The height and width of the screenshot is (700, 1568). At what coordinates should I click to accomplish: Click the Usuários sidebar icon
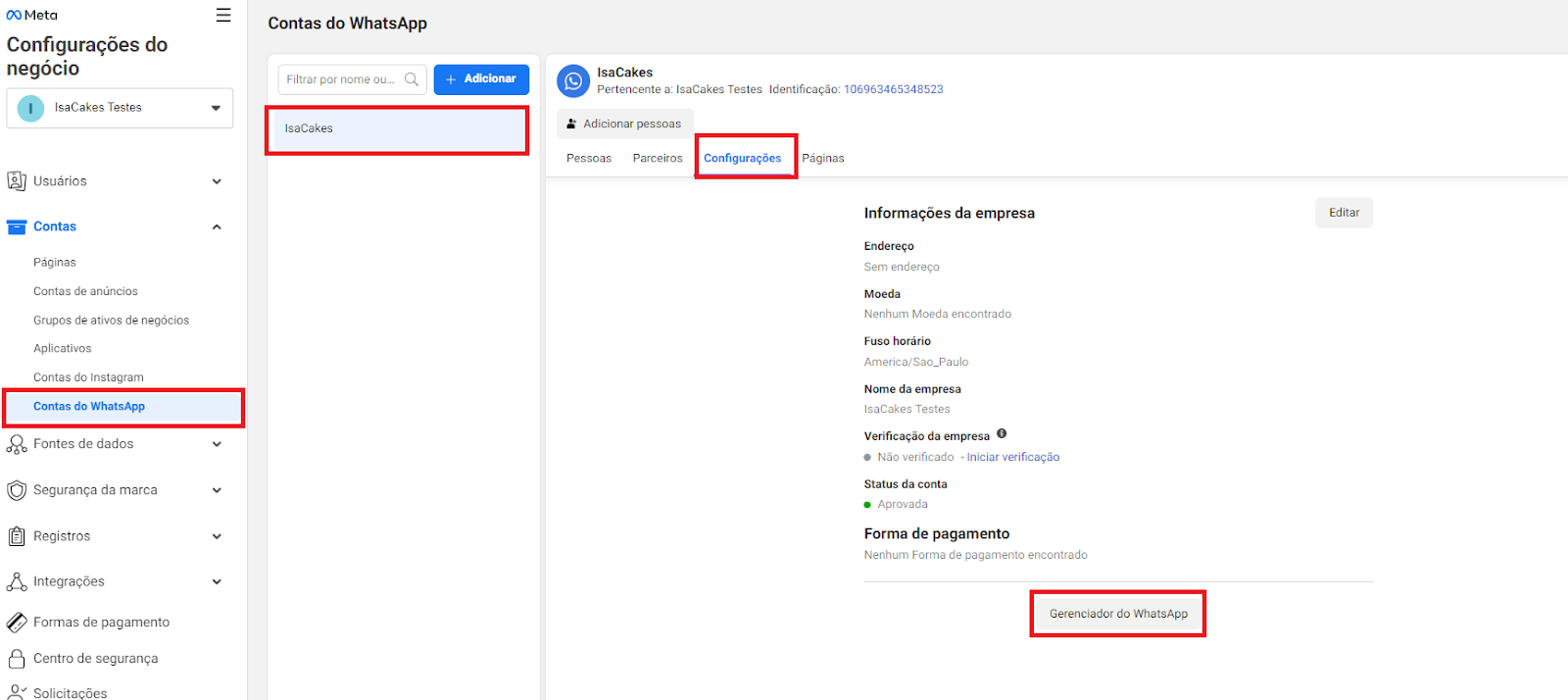[17, 181]
